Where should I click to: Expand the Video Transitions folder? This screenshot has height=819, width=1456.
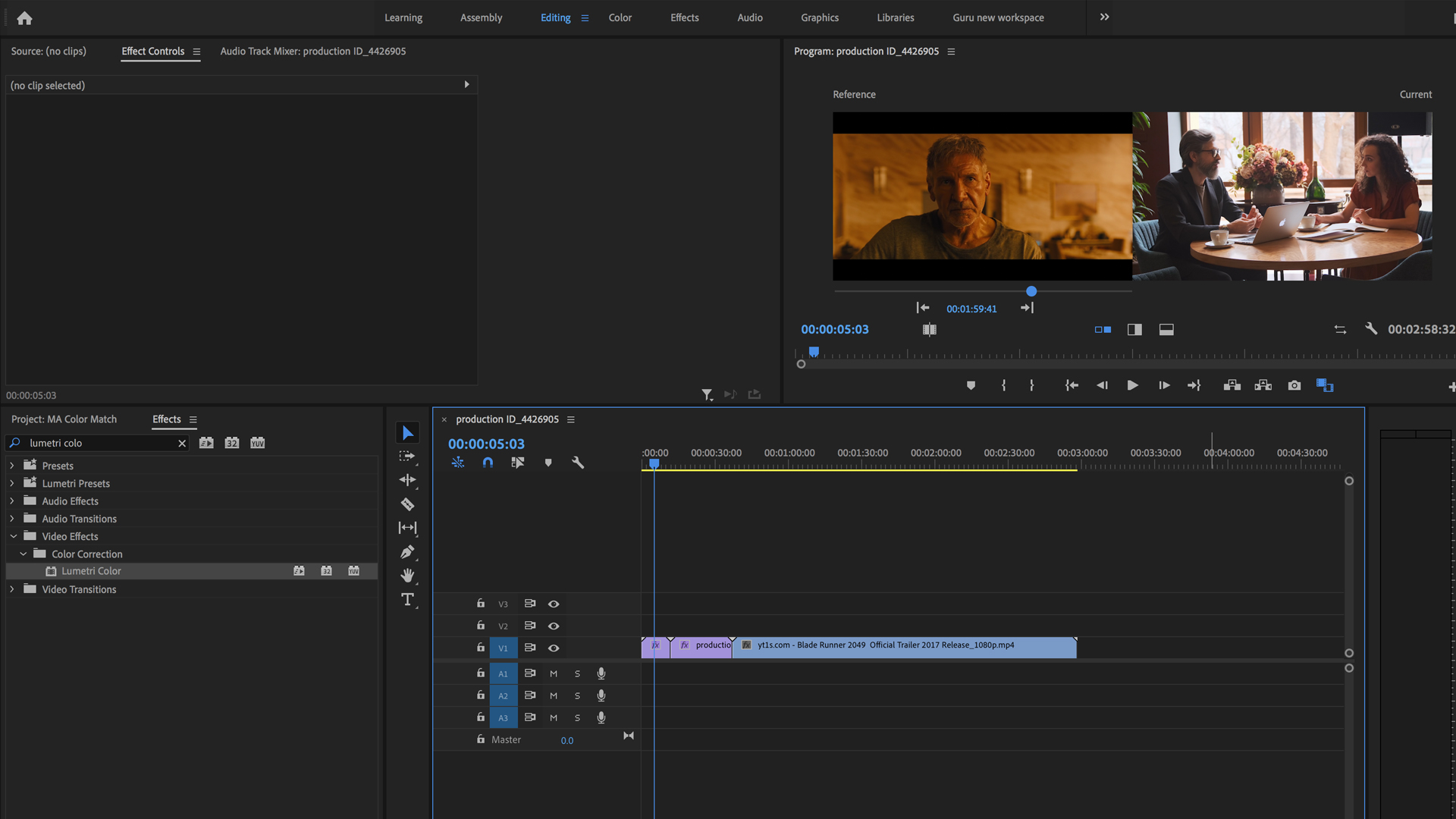[12, 589]
